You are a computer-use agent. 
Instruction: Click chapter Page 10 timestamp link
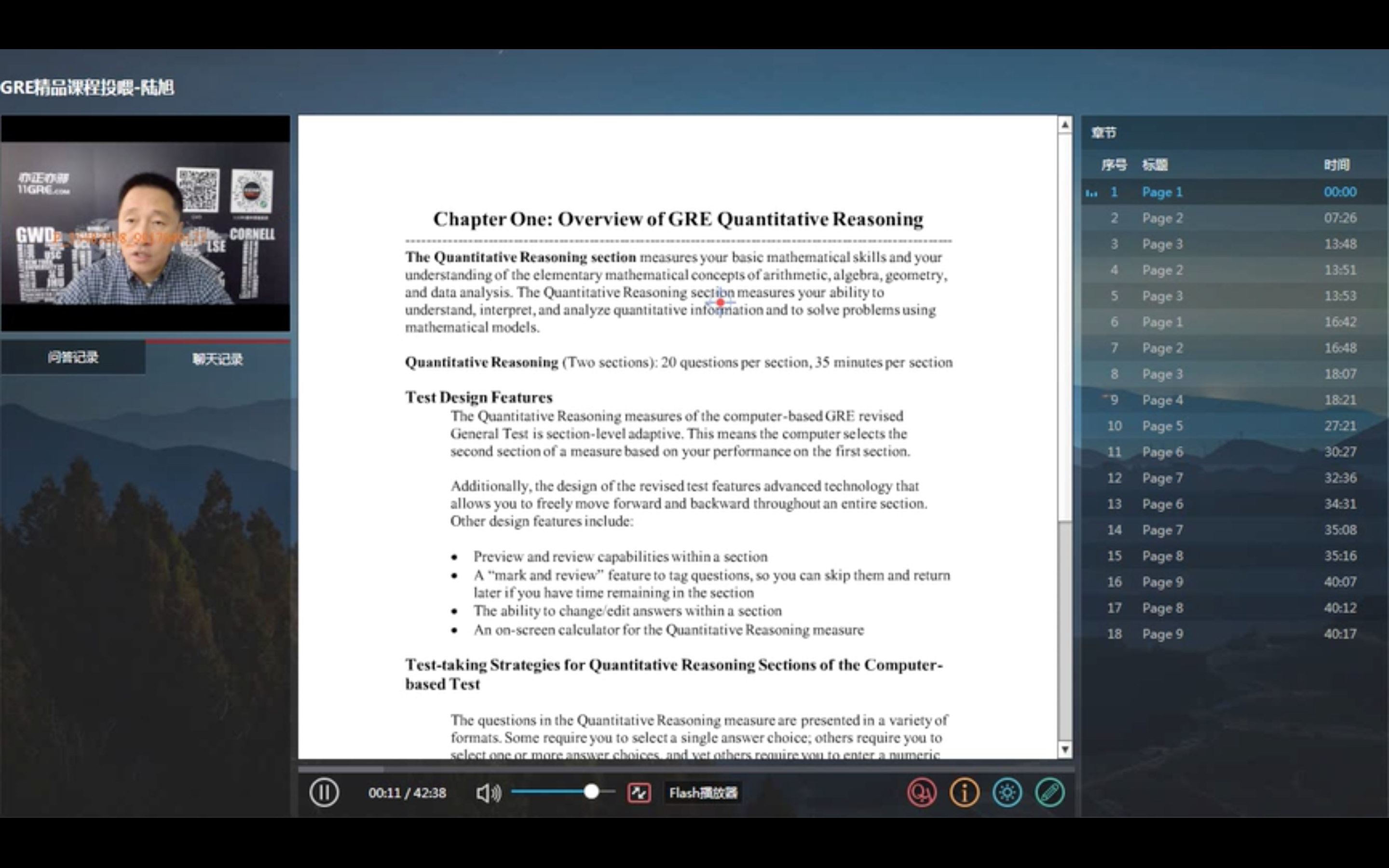click(x=1339, y=426)
